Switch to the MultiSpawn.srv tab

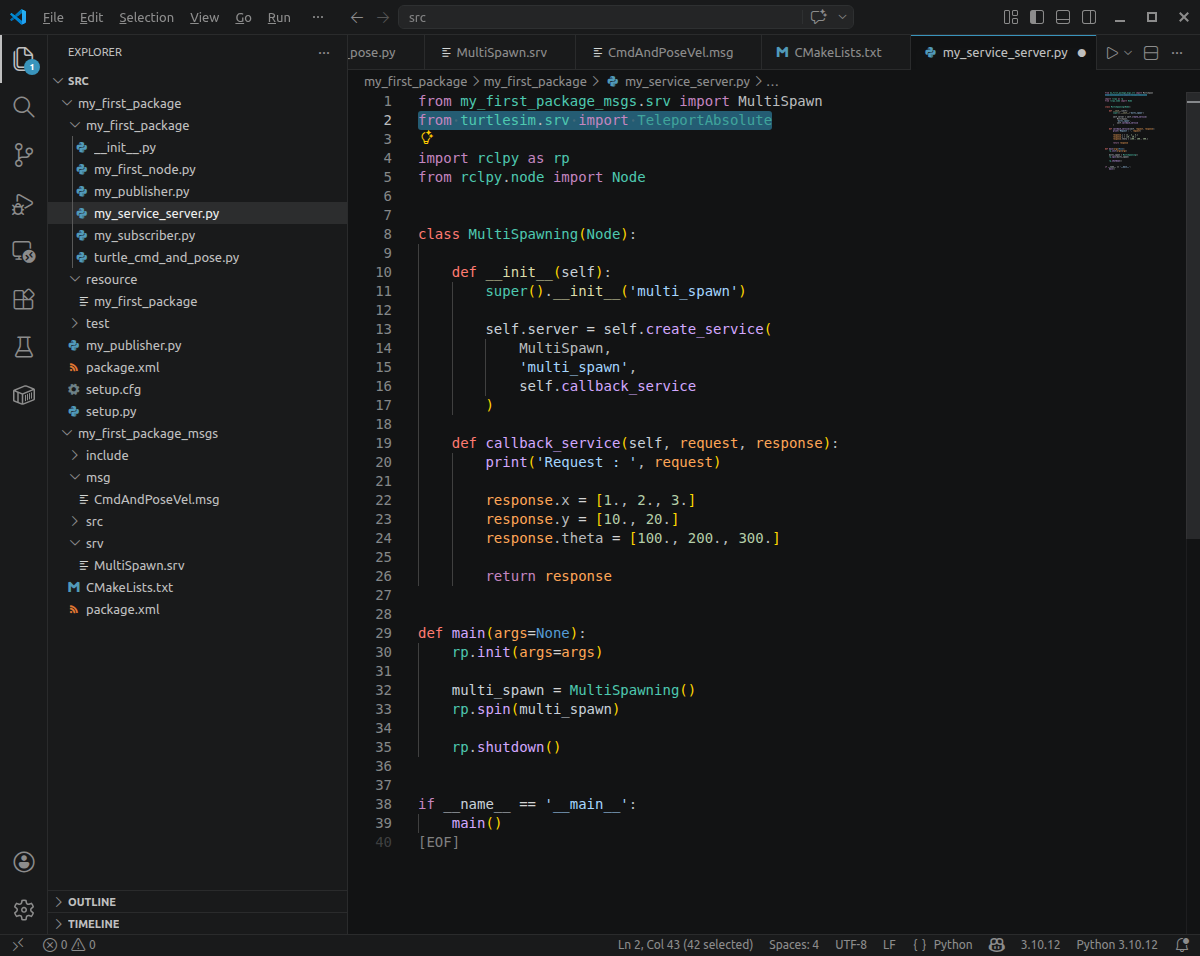(x=501, y=53)
